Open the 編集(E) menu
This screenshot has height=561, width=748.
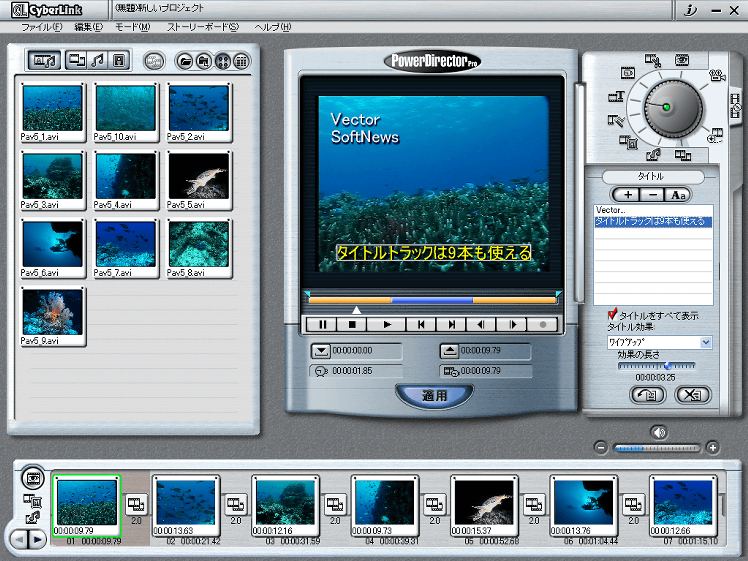pyautogui.click(x=89, y=27)
